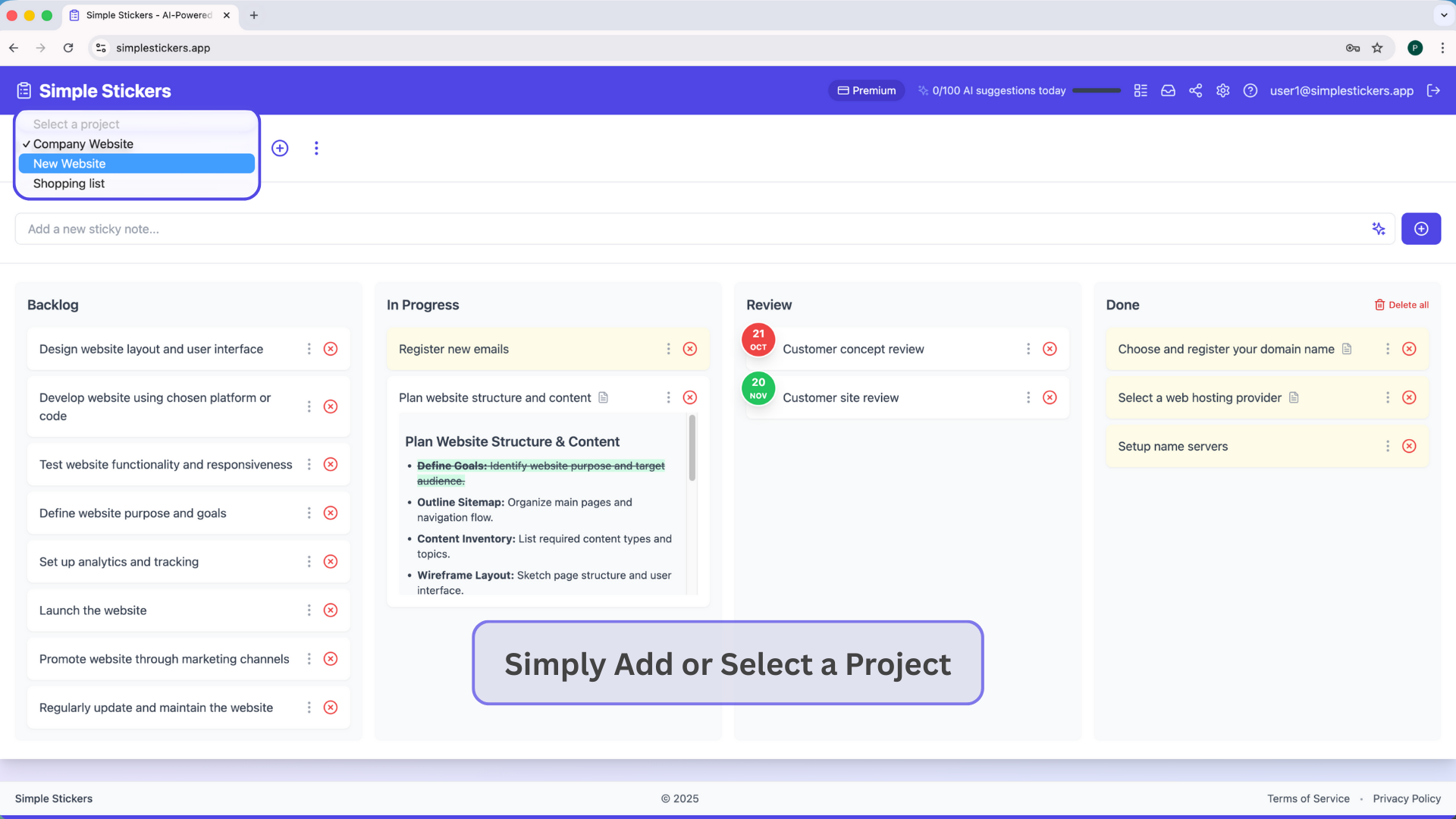Open options menu for Launch the website
This screenshot has width=1456, height=819.
309,610
